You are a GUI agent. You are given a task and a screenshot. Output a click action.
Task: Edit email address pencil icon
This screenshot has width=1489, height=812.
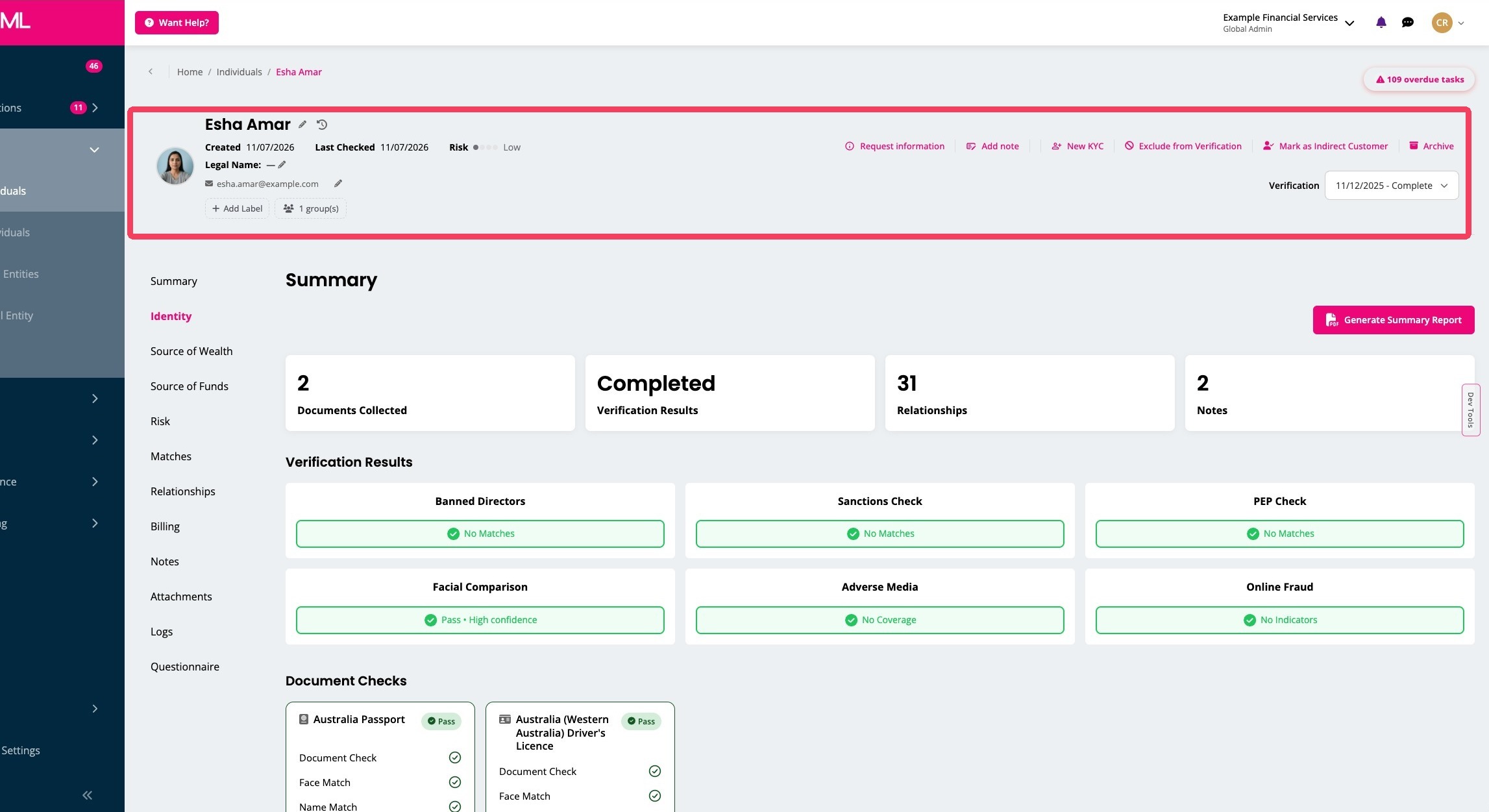coord(338,184)
